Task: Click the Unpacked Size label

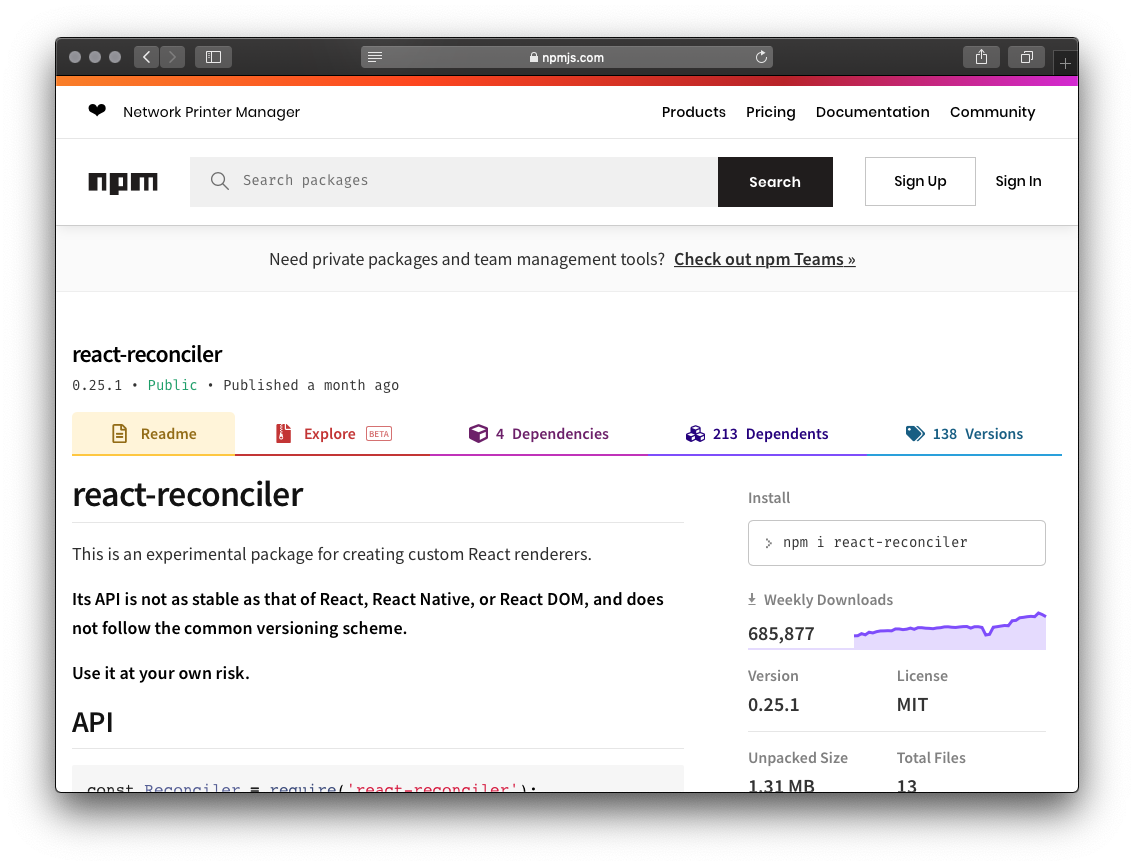Action: click(798, 757)
